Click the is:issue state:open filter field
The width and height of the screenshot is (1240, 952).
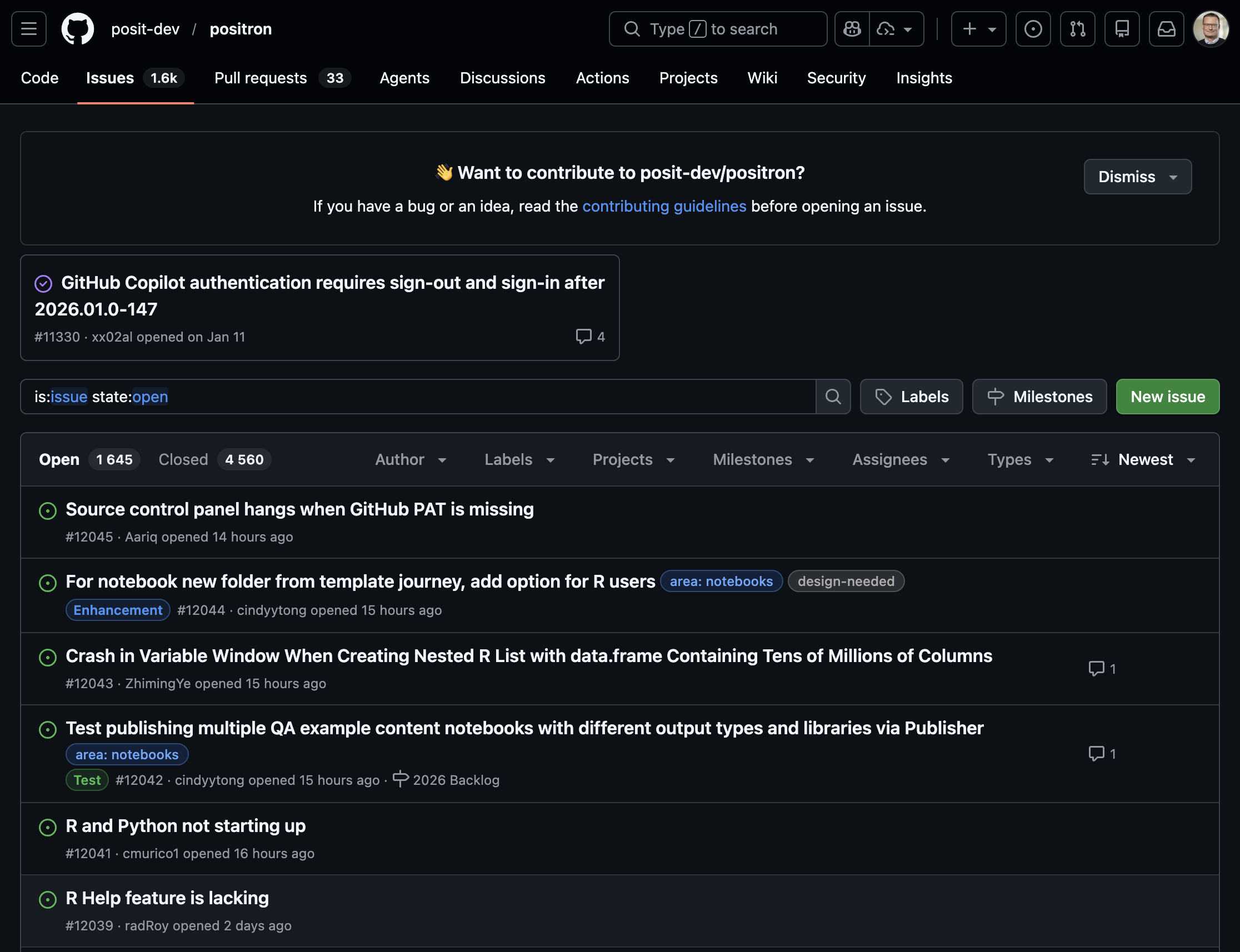[418, 397]
